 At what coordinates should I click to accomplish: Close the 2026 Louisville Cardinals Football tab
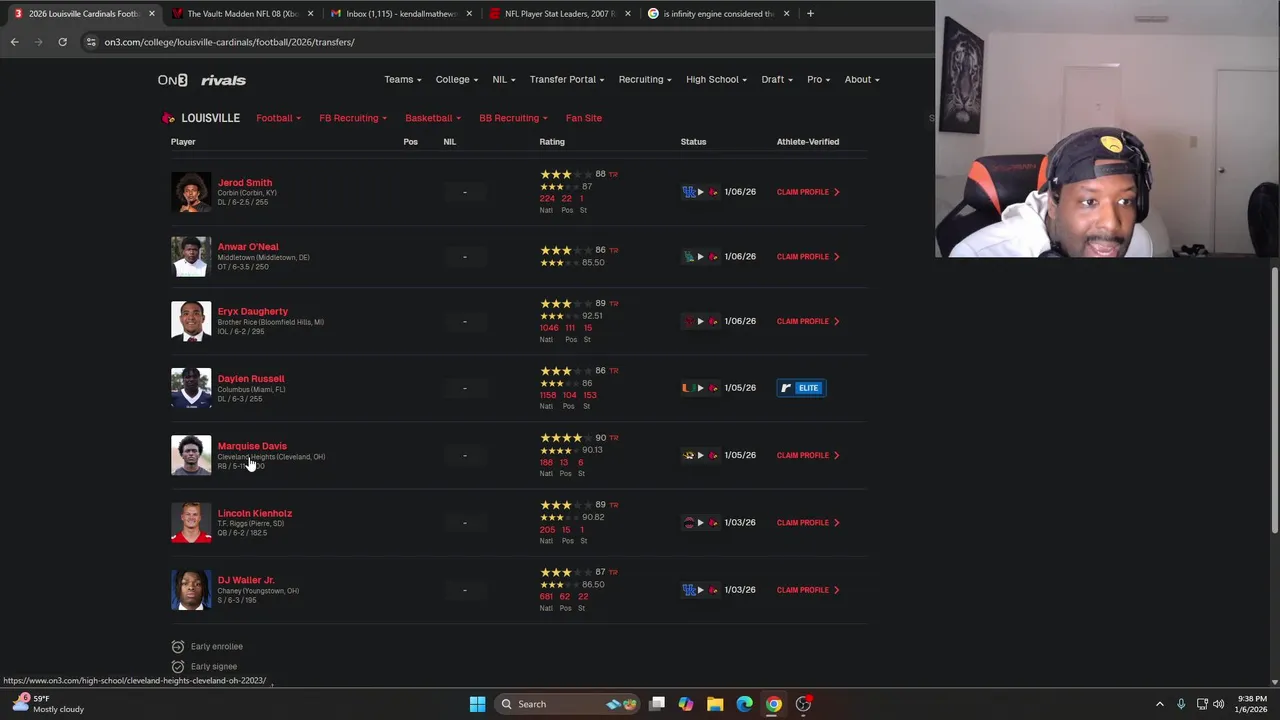[152, 14]
